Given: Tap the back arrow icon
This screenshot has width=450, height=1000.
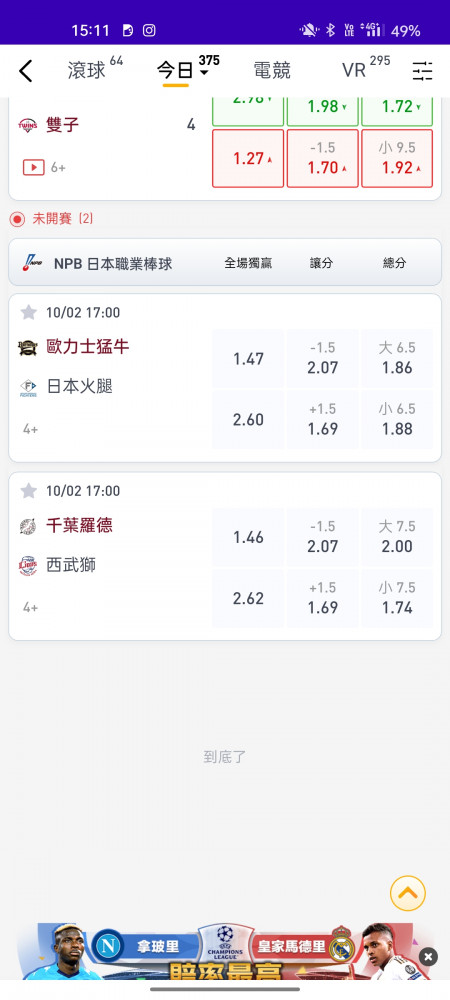Looking at the screenshot, I should 25,71.
